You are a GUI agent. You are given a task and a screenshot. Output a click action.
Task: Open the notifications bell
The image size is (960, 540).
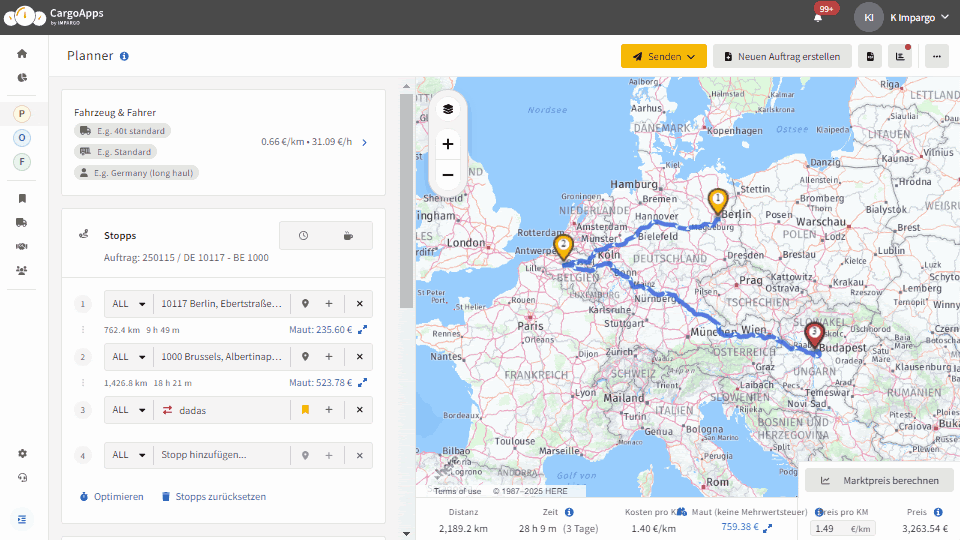coord(818,17)
